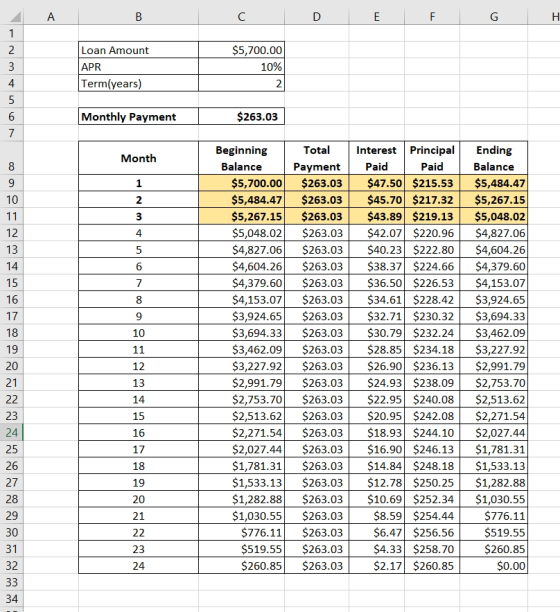Select column E header
This screenshot has width=560, height=612.
[377, 17]
